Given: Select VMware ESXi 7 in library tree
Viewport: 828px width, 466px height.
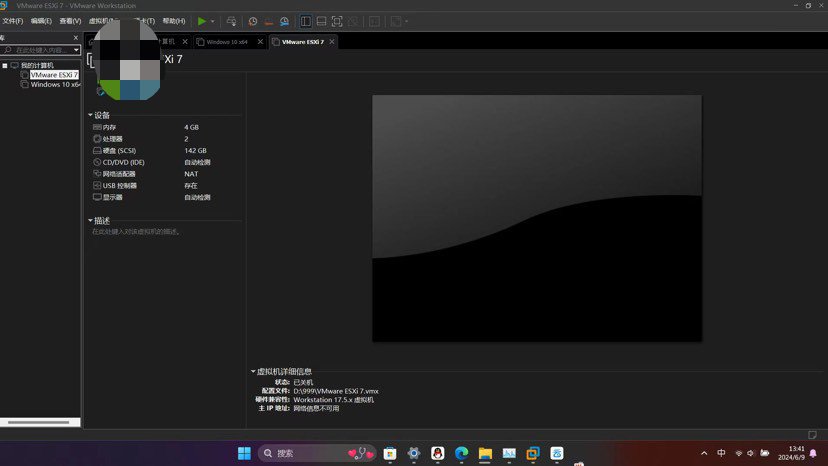Looking at the screenshot, I should pyautogui.click(x=54, y=75).
